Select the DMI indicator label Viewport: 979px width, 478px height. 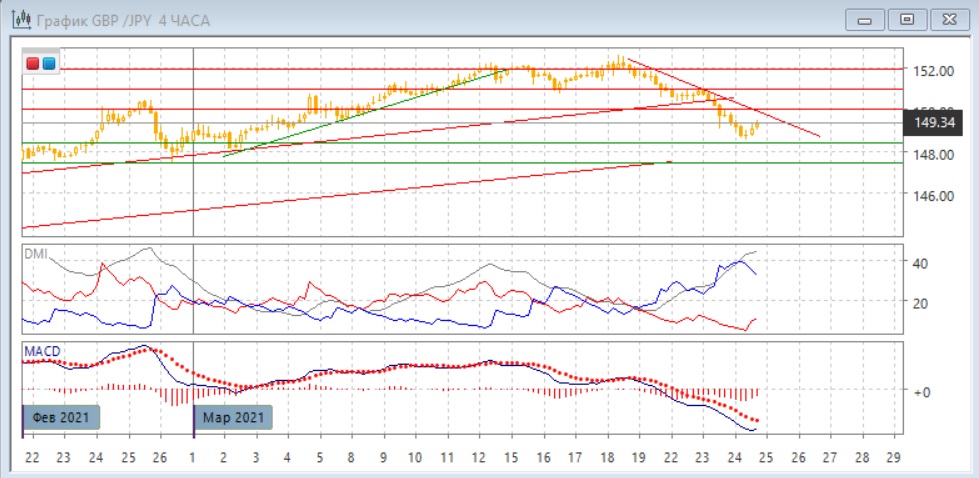tap(35, 254)
